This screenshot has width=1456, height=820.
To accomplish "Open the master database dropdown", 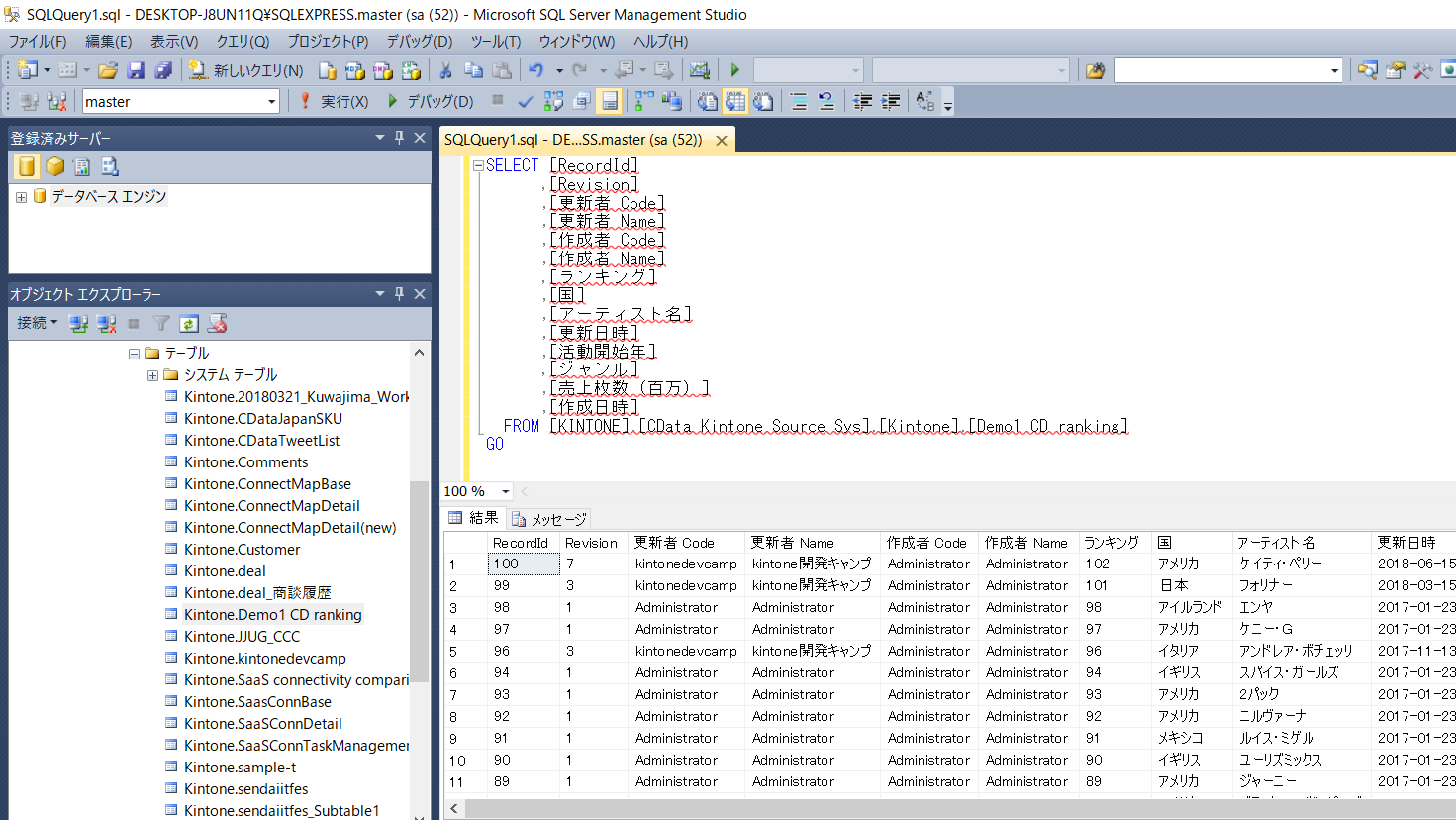I will click(x=270, y=100).
